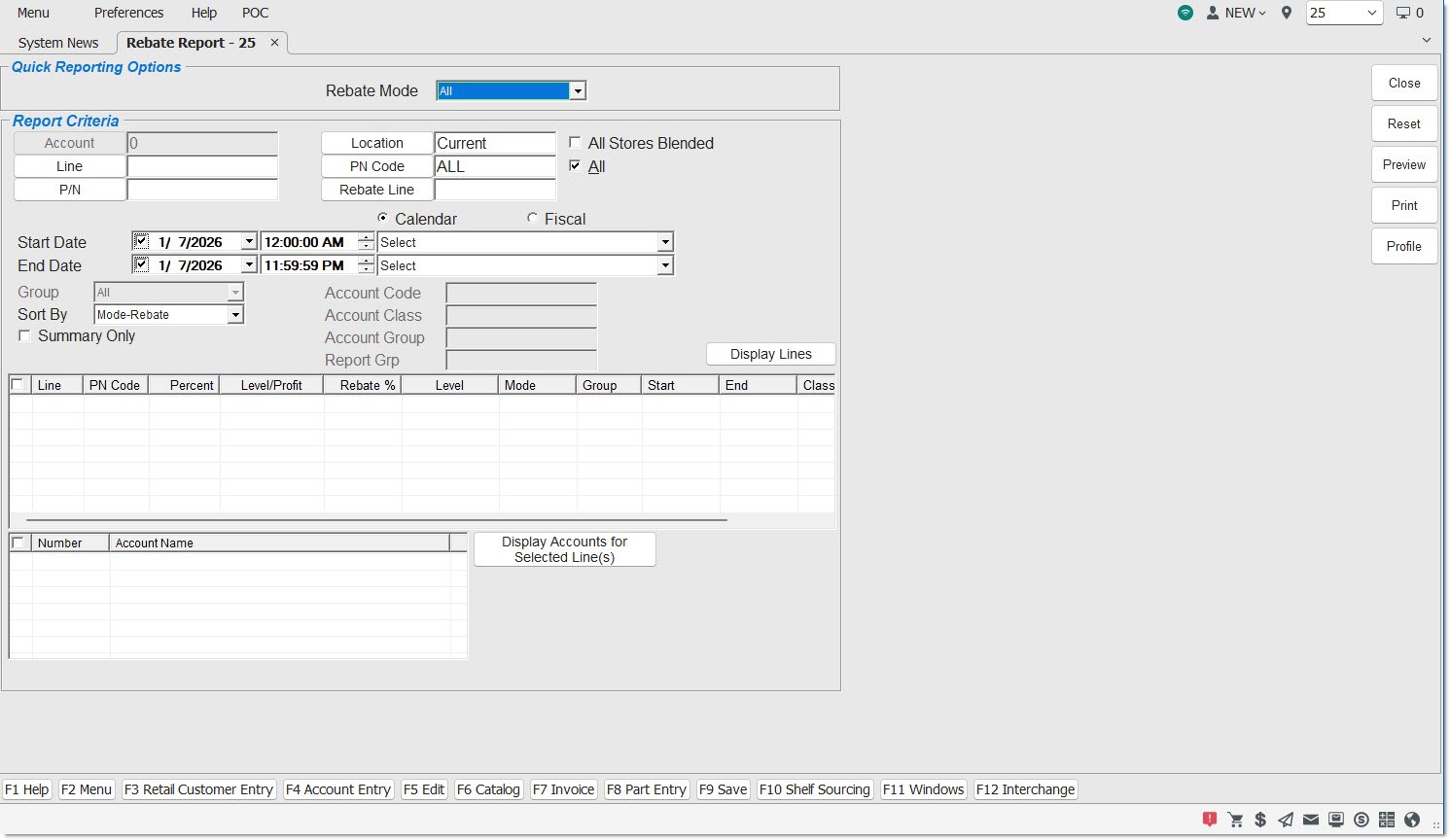Click the horizontal scrollbar under lines grid
This screenshot has height=840, width=1450.
pos(376,520)
